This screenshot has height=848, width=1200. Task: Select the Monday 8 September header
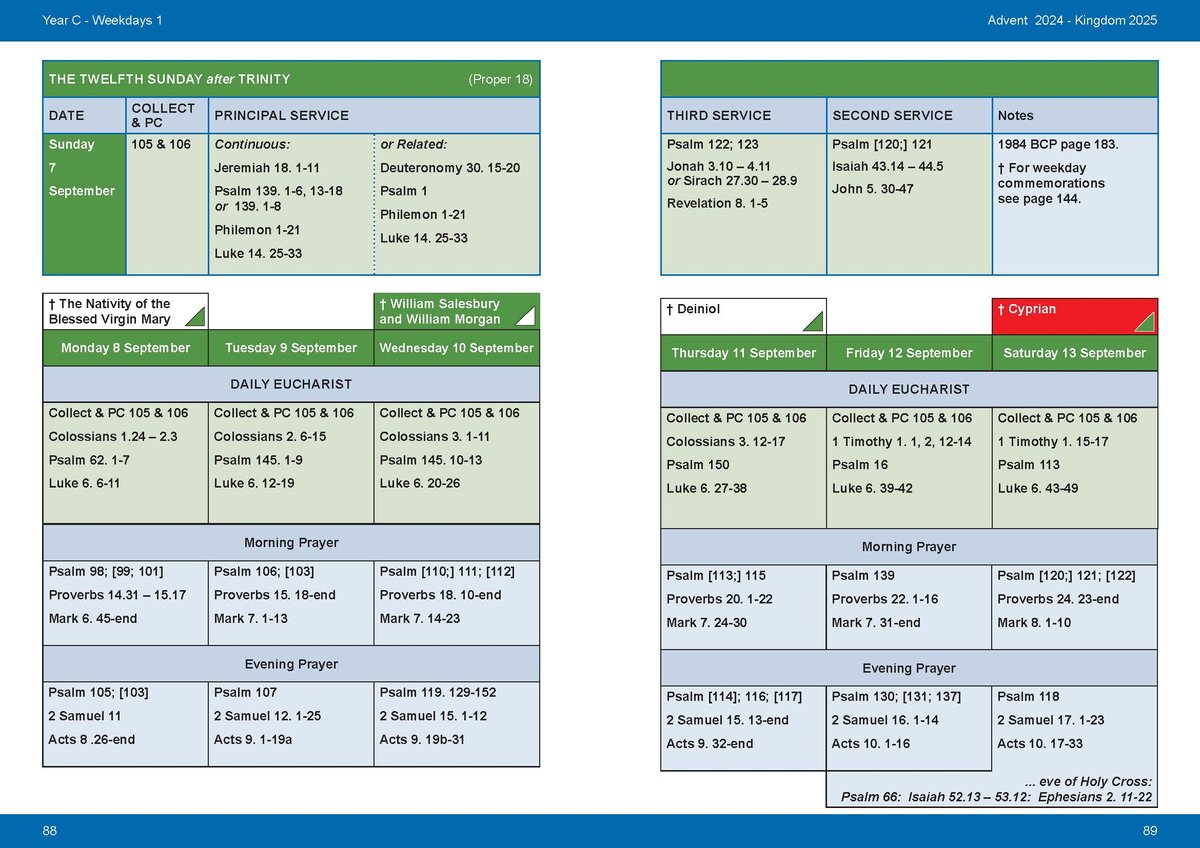(125, 348)
